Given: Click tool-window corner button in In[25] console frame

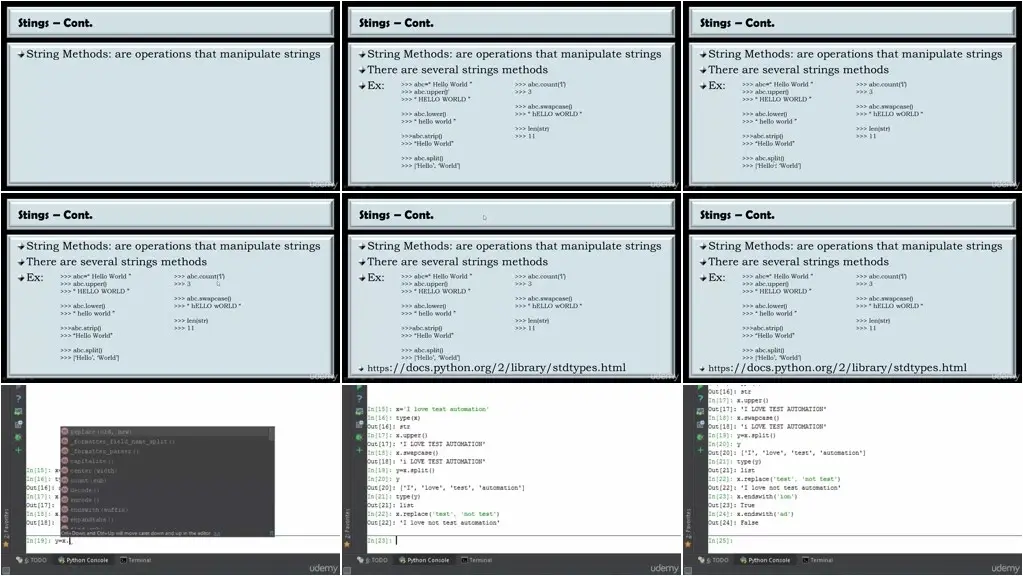Looking at the screenshot, I should click(688, 569).
